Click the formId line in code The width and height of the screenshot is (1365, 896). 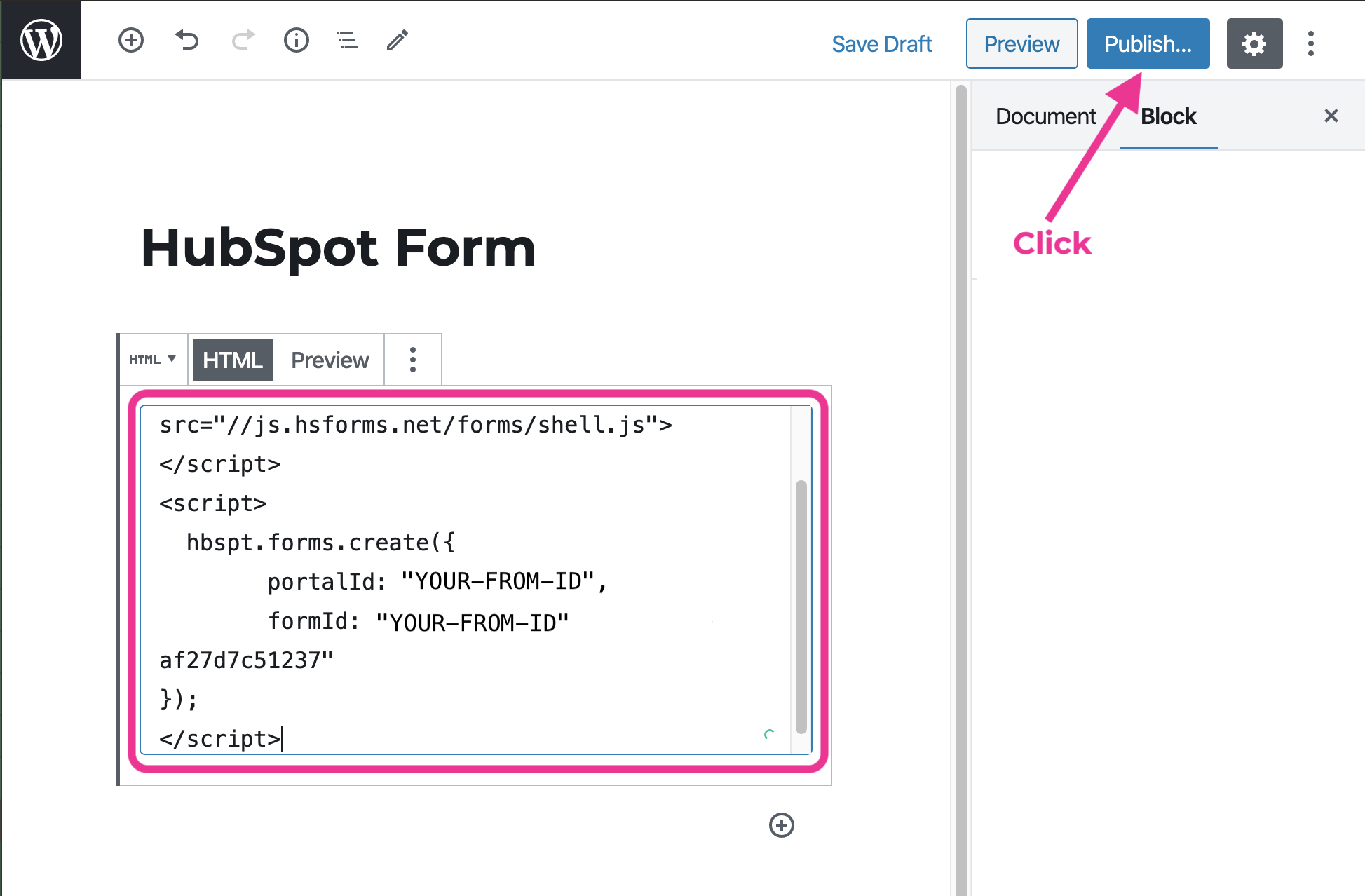click(419, 622)
